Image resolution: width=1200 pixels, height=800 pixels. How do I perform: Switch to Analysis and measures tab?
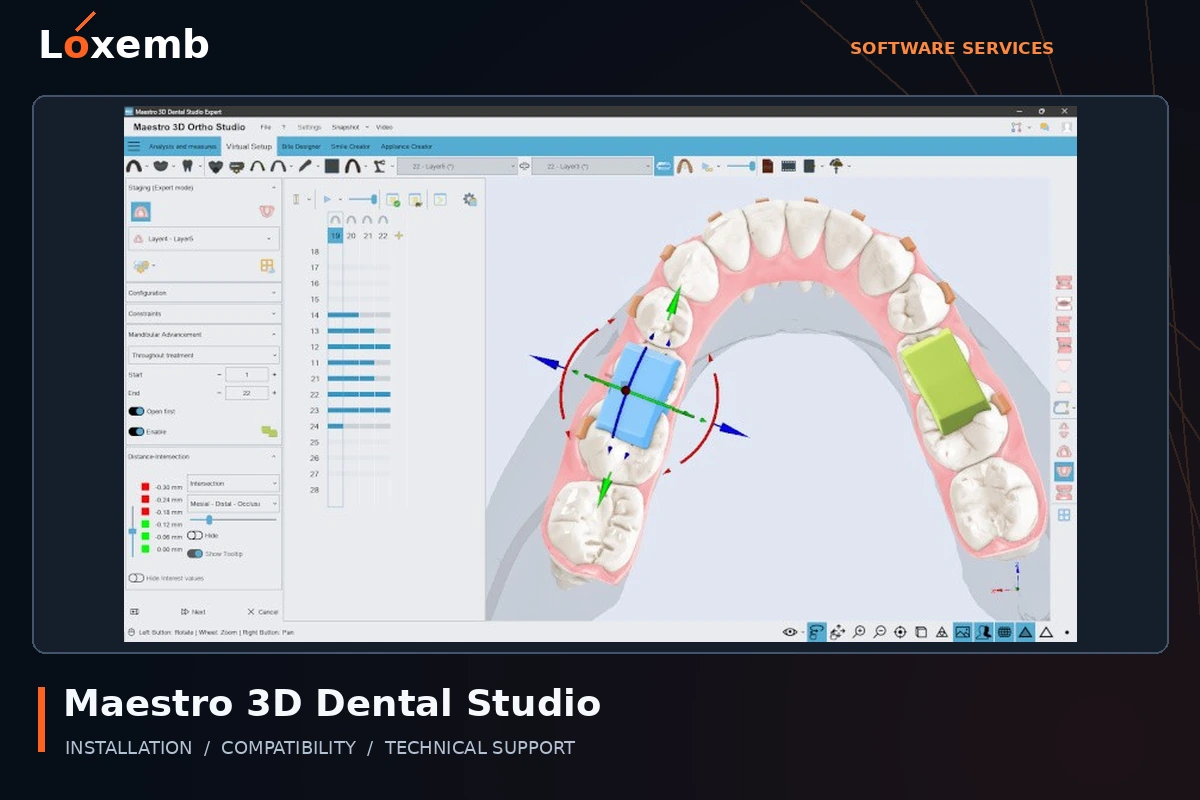pos(183,146)
